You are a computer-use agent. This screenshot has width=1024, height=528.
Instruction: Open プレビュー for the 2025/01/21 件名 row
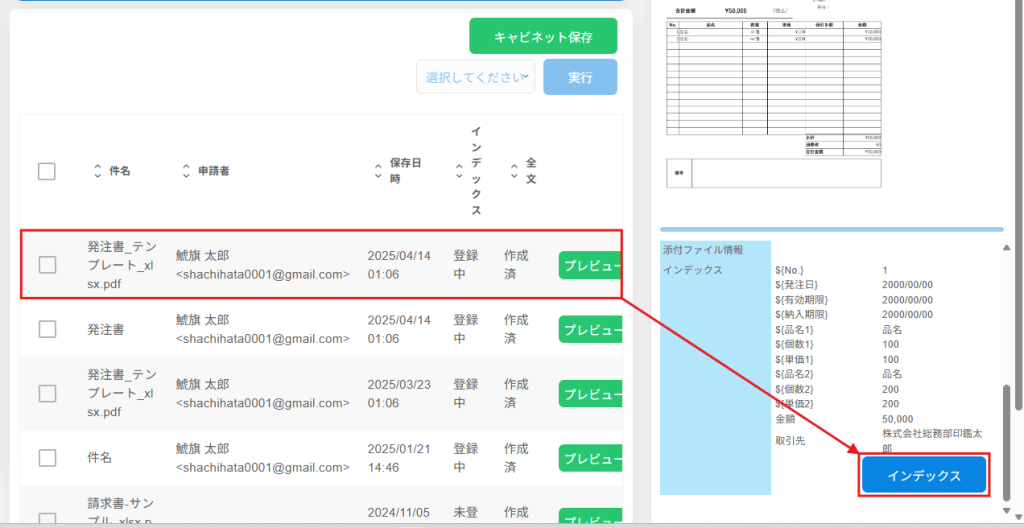(x=590, y=459)
